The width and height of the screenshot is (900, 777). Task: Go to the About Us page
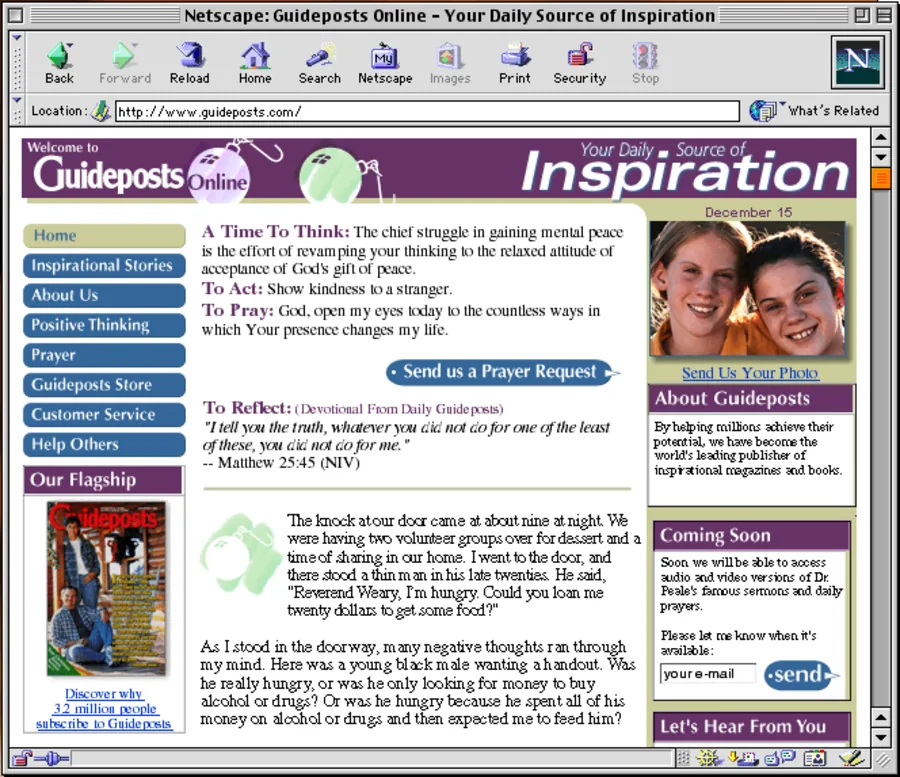[x=104, y=296]
